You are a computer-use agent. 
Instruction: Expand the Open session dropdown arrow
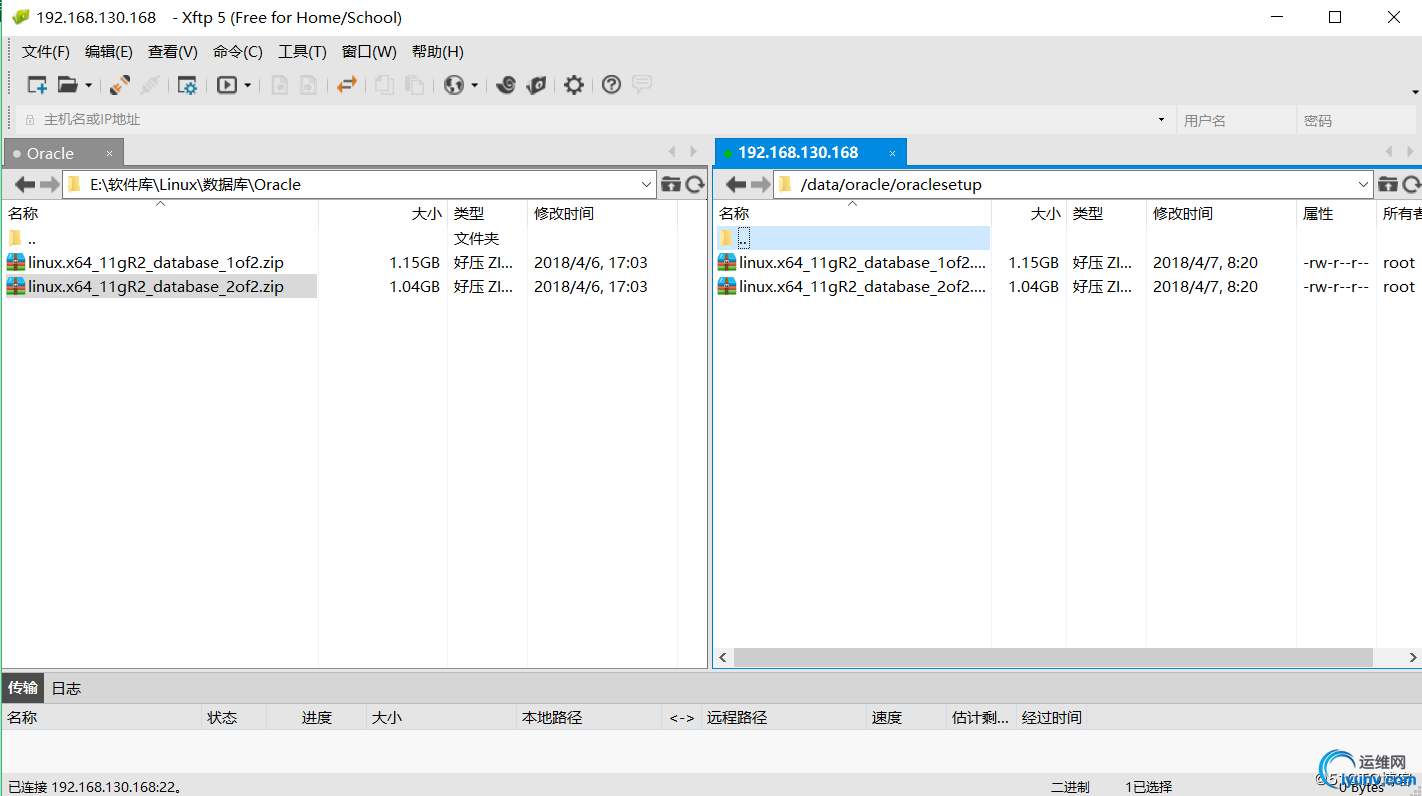coord(88,86)
